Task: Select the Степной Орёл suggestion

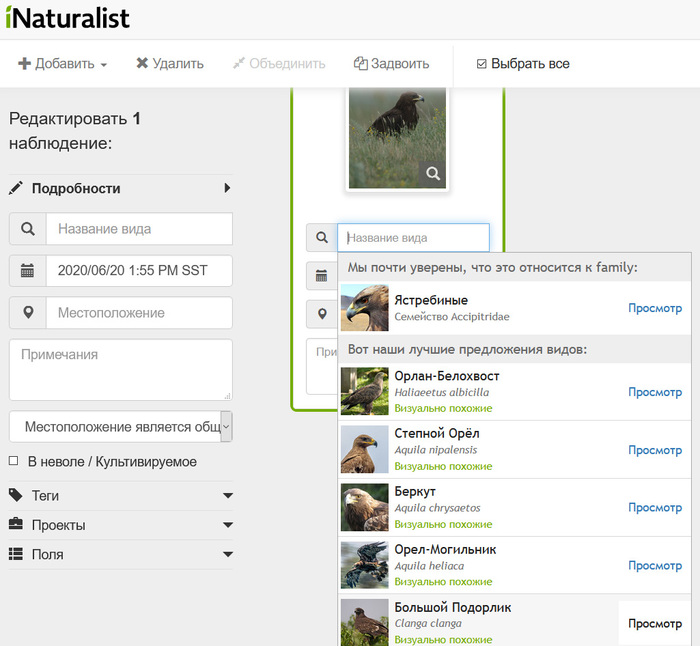Action: [514, 450]
